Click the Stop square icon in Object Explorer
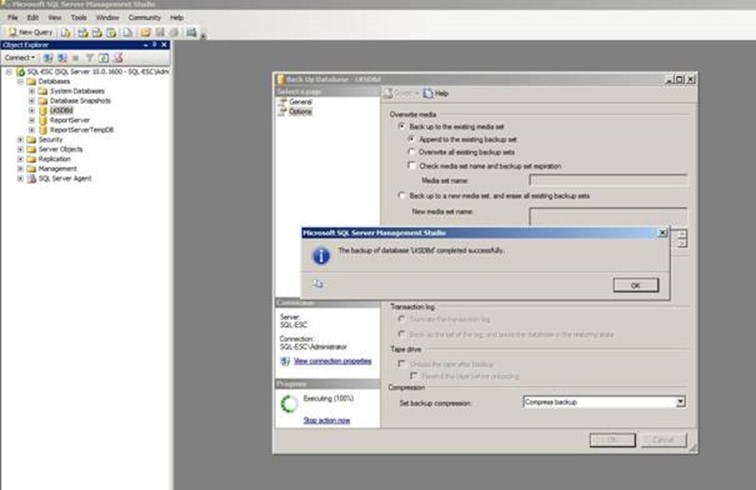 coord(76,58)
